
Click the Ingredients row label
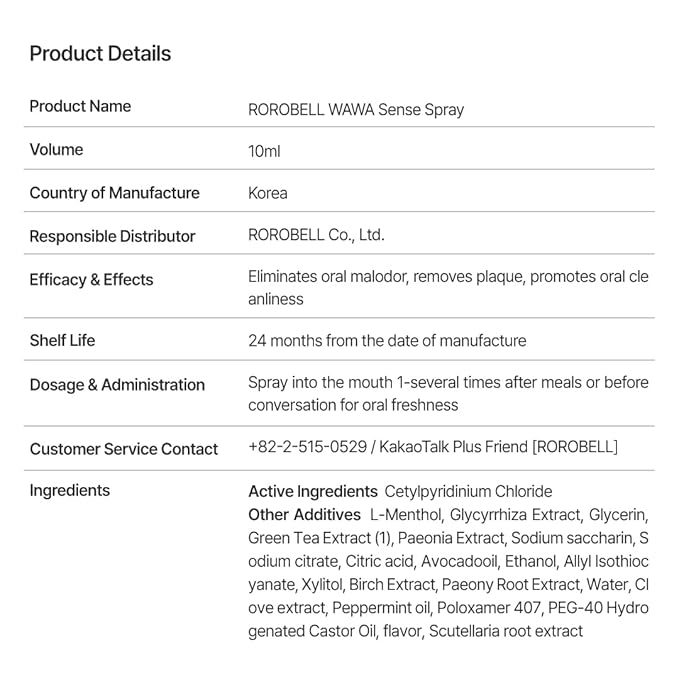[x=70, y=490]
